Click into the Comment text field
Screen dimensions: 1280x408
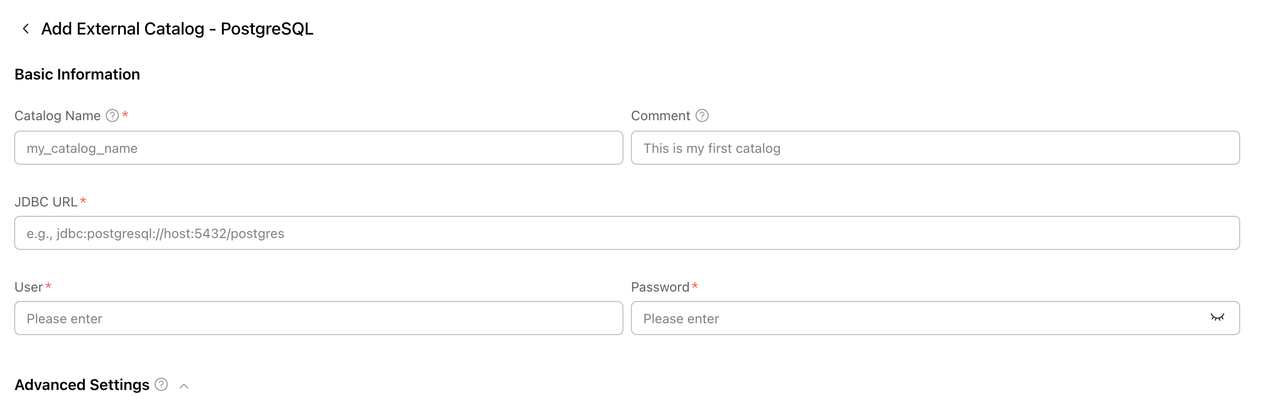click(935, 148)
